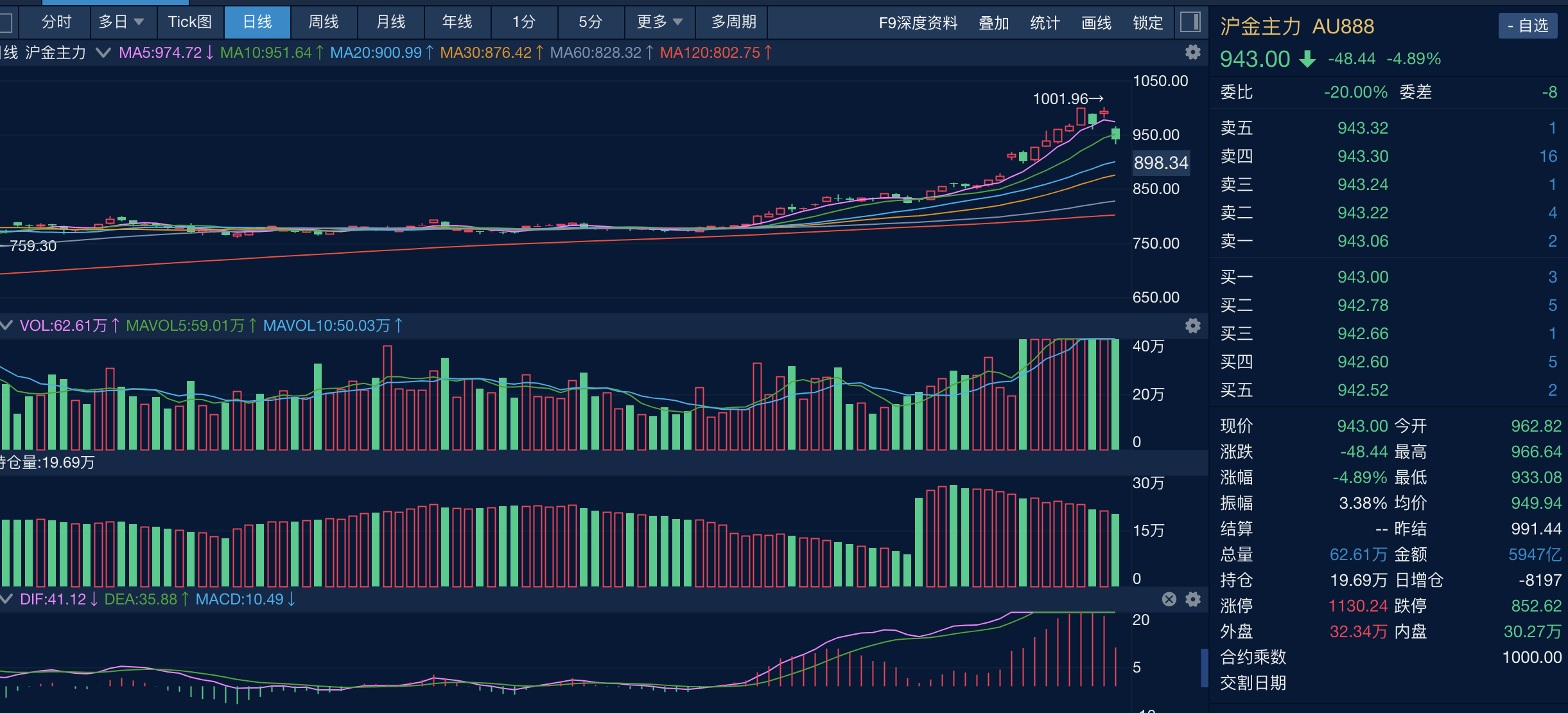Open F9深度资料 detailed info
Screen dimensions: 1568x713
pos(918,22)
